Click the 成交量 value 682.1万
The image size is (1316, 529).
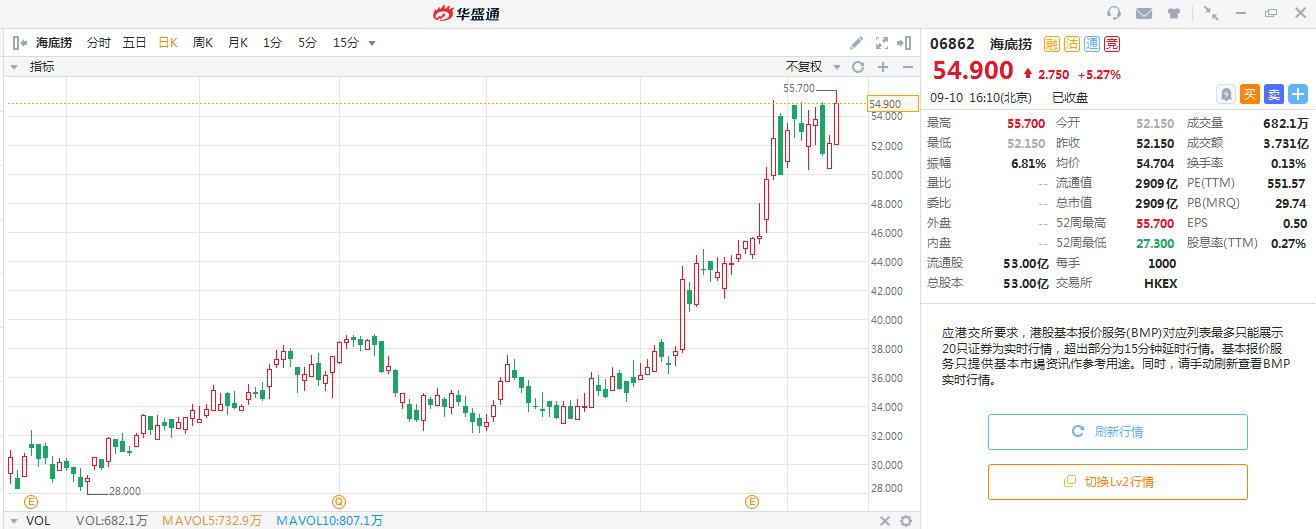[1286, 124]
